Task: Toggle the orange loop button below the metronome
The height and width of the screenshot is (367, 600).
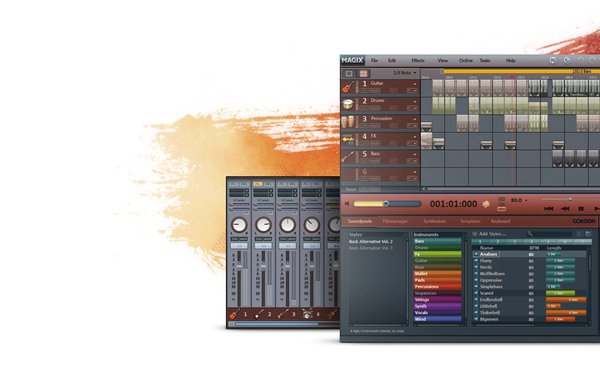Action: point(501,209)
